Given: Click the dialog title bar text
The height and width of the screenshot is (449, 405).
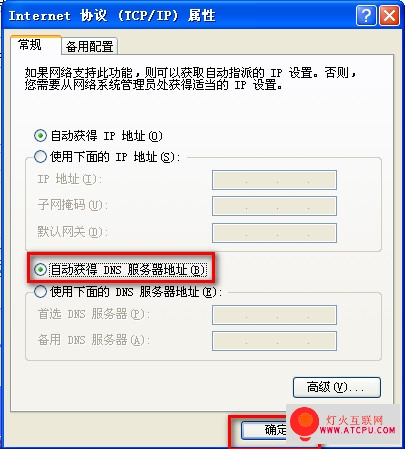Looking at the screenshot, I should tap(112, 15).
